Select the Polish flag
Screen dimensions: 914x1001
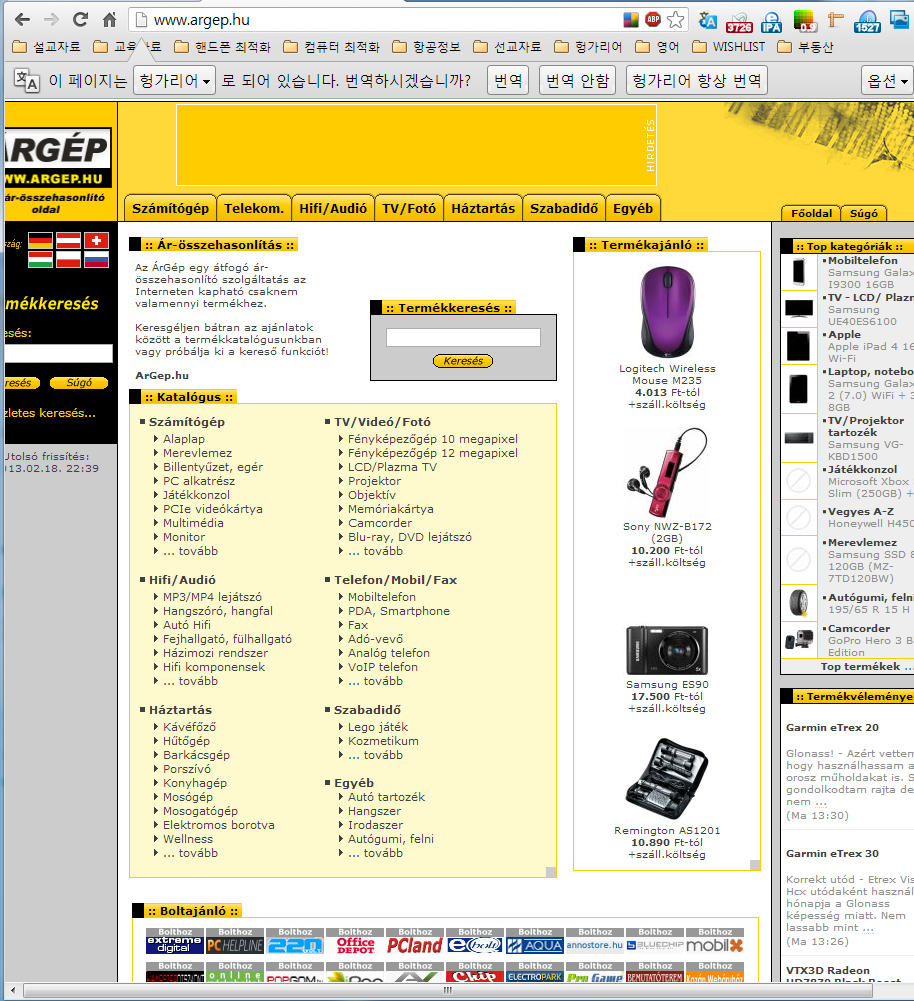coord(68,260)
